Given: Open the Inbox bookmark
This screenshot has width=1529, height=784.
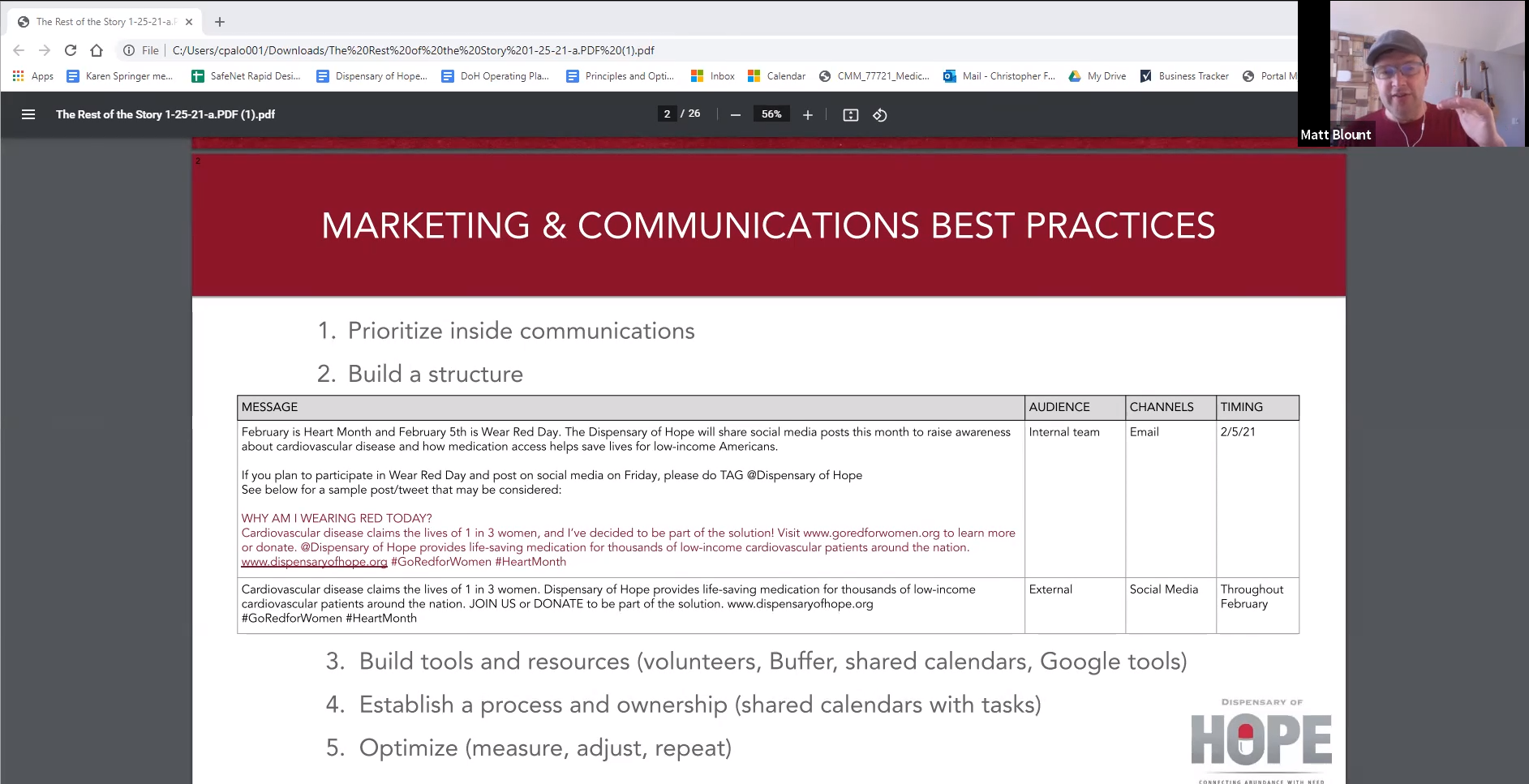Looking at the screenshot, I should [713, 76].
